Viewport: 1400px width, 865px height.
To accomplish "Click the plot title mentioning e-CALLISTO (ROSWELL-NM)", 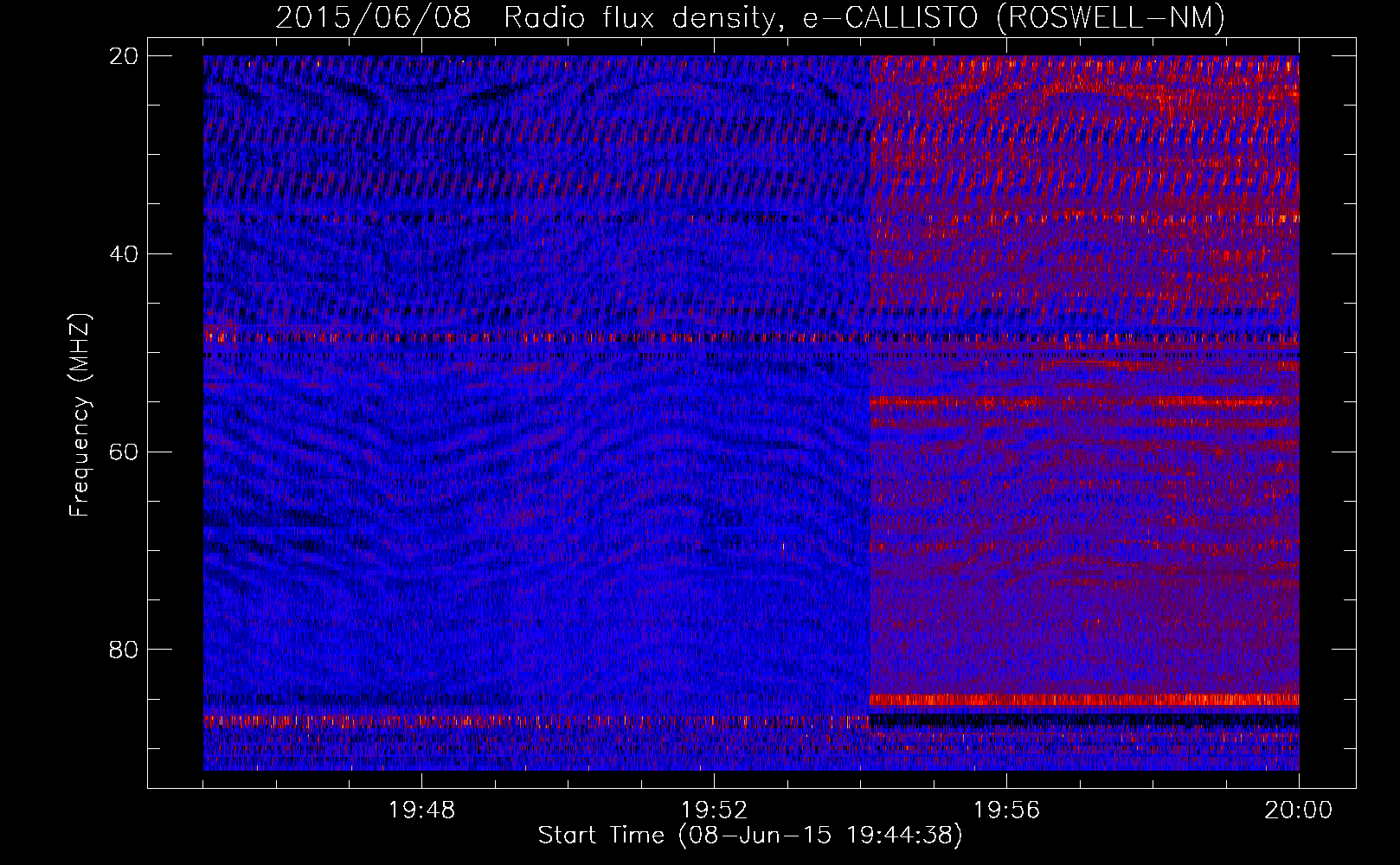I will click(750, 16).
